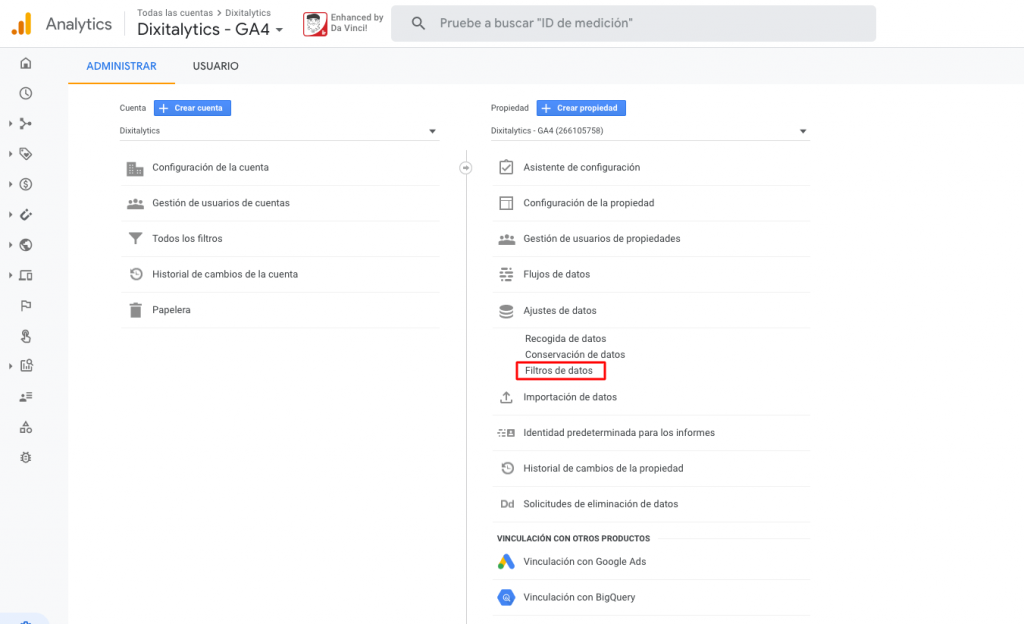Click the Crear propiedad button
Viewport: 1024px width, 624px height.
[x=581, y=108]
